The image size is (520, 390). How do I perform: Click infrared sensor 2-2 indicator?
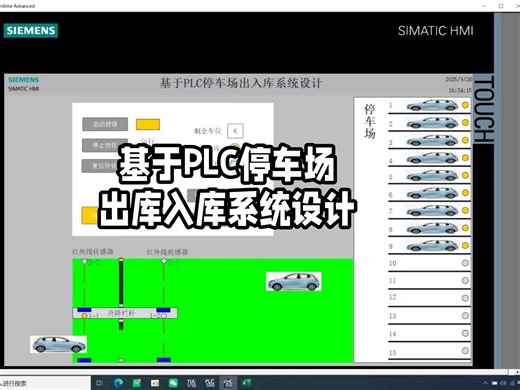(x=85, y=261)
